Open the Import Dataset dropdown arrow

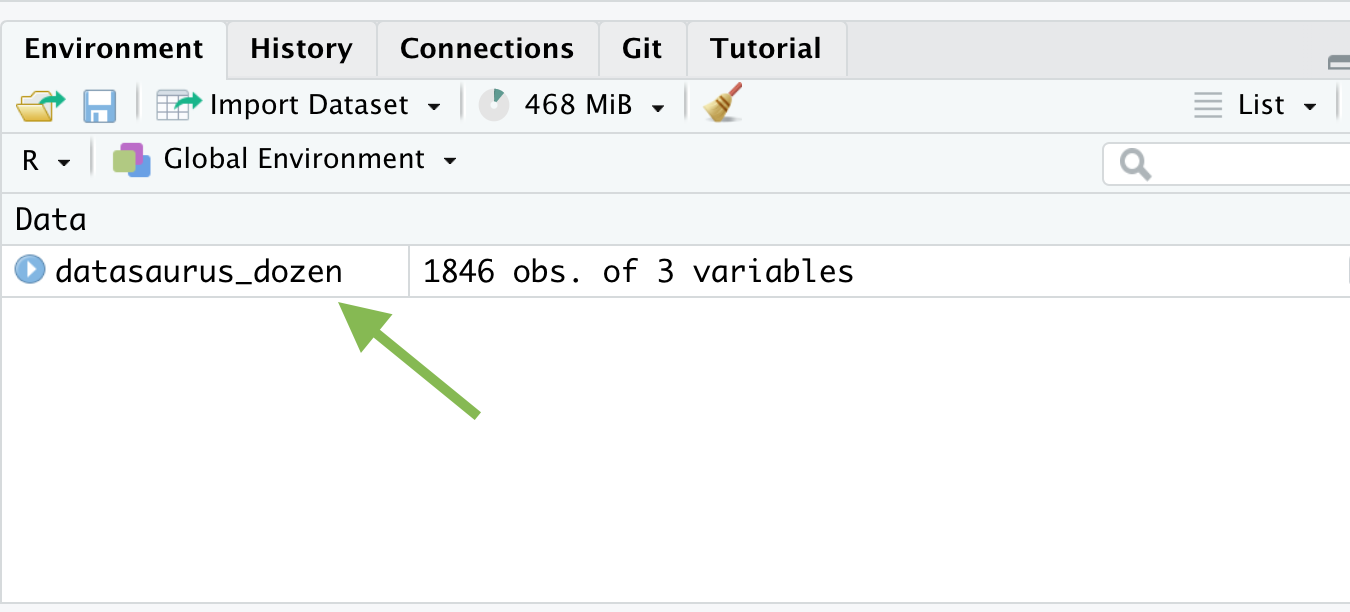(434, 106)
